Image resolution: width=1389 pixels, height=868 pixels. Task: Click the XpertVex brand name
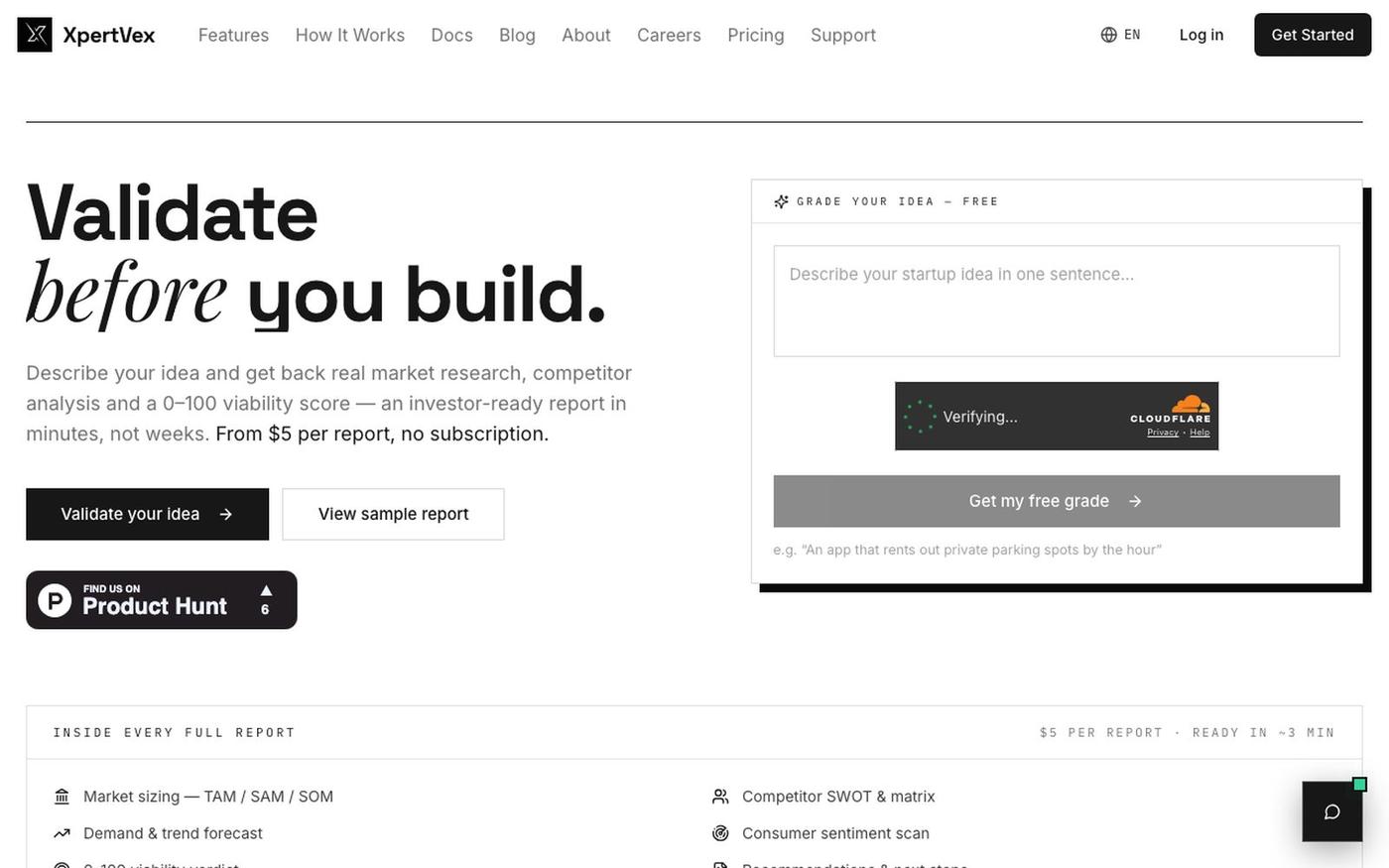pyautogui.click(x=109, y=35)
